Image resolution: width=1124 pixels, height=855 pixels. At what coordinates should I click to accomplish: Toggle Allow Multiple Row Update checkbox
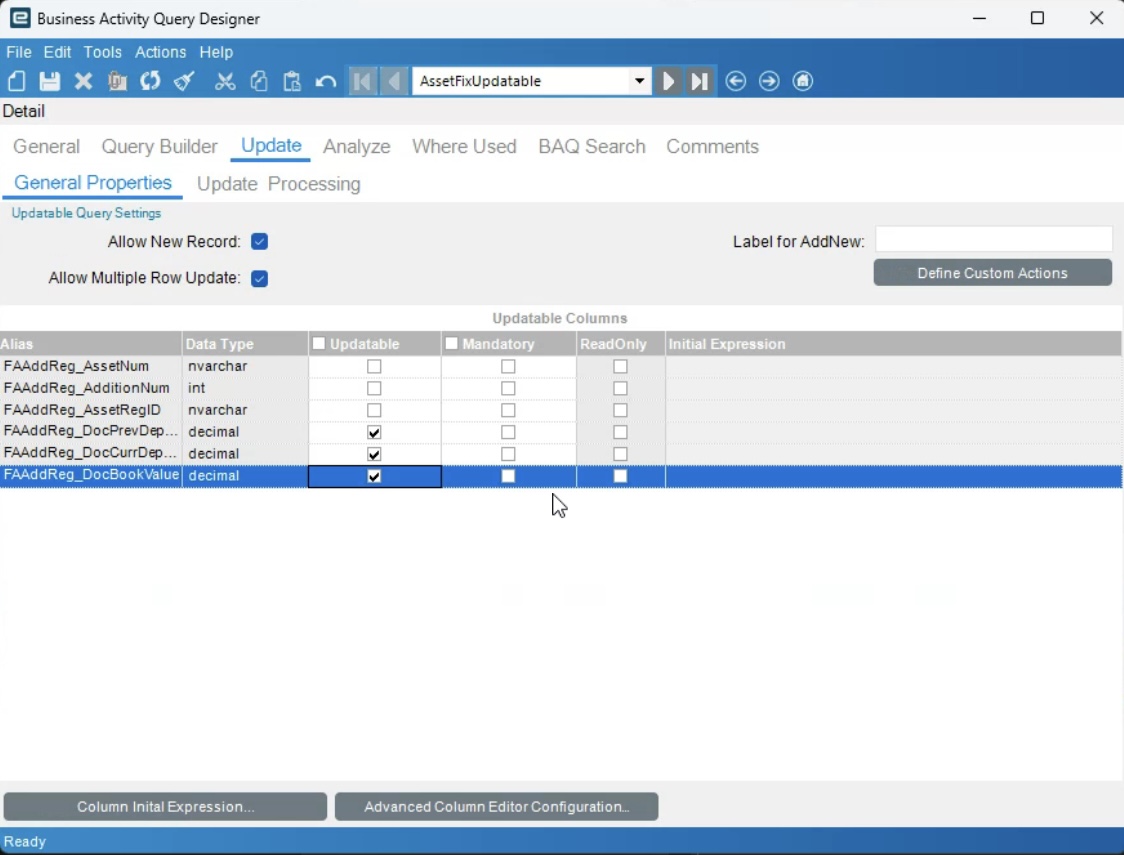(x=259, y=278)
